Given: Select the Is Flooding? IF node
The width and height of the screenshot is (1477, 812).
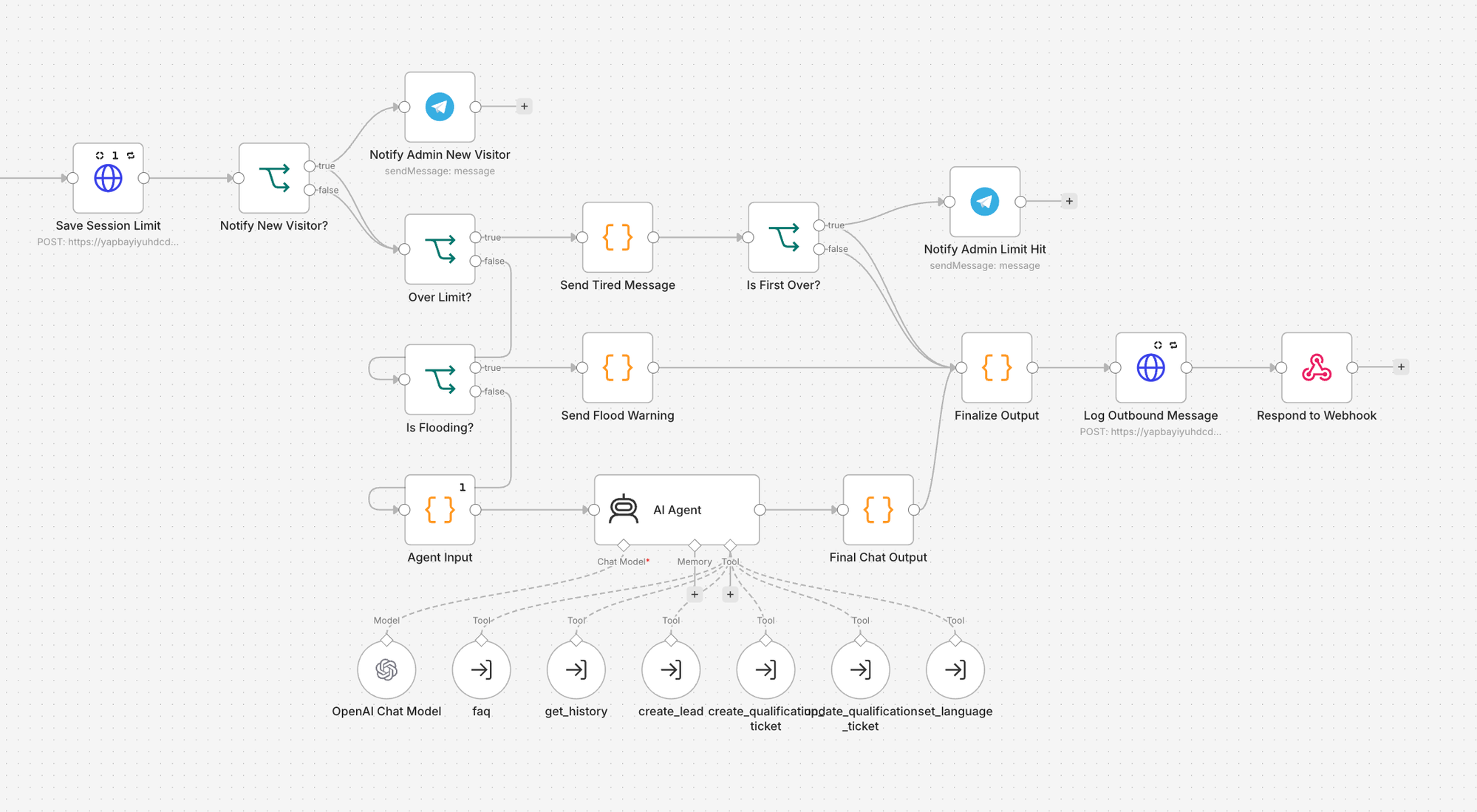Looking at the screenshot, I should point(440,379).
